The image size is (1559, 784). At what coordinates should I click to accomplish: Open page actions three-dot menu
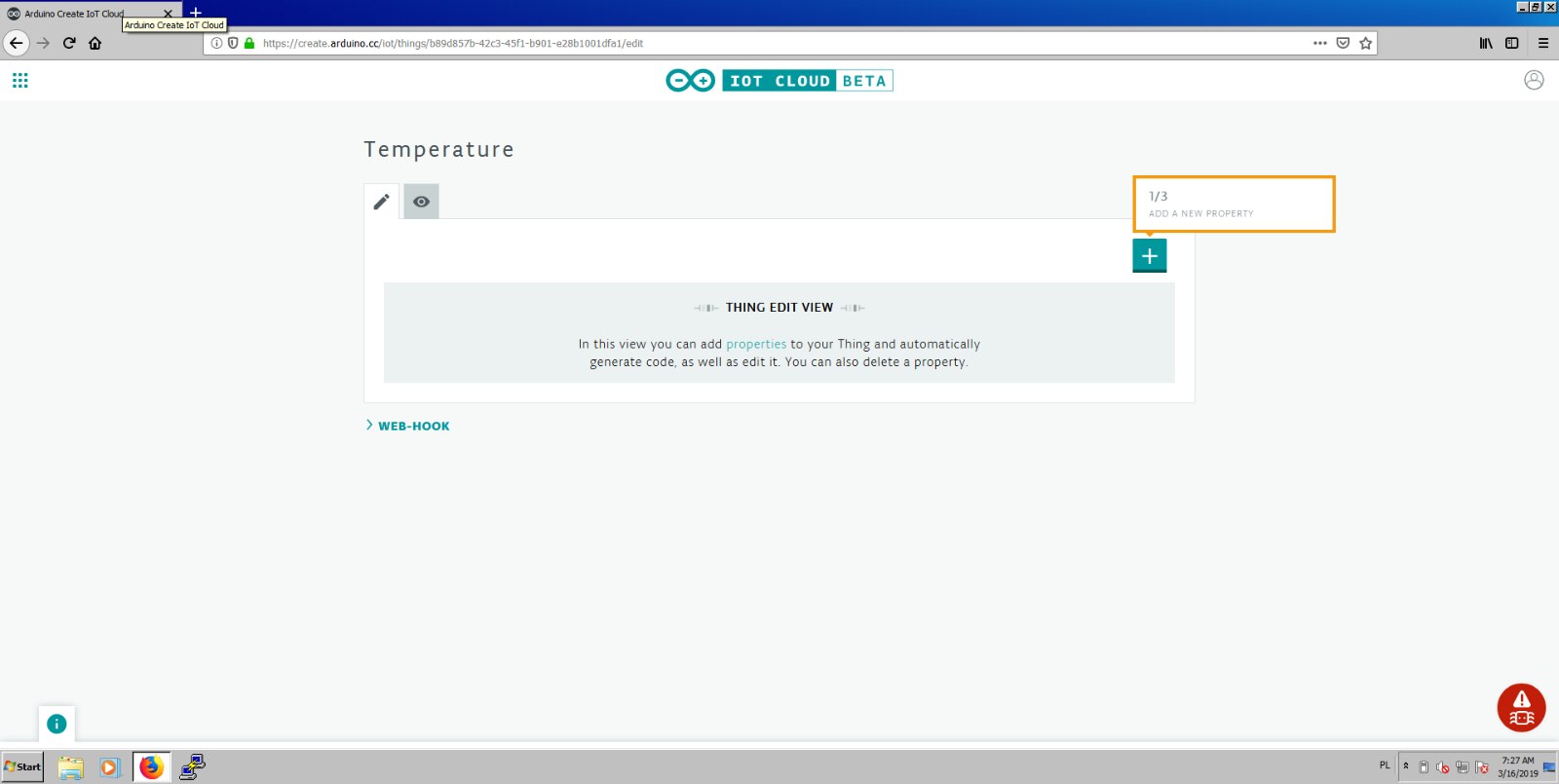point(1320,43)
